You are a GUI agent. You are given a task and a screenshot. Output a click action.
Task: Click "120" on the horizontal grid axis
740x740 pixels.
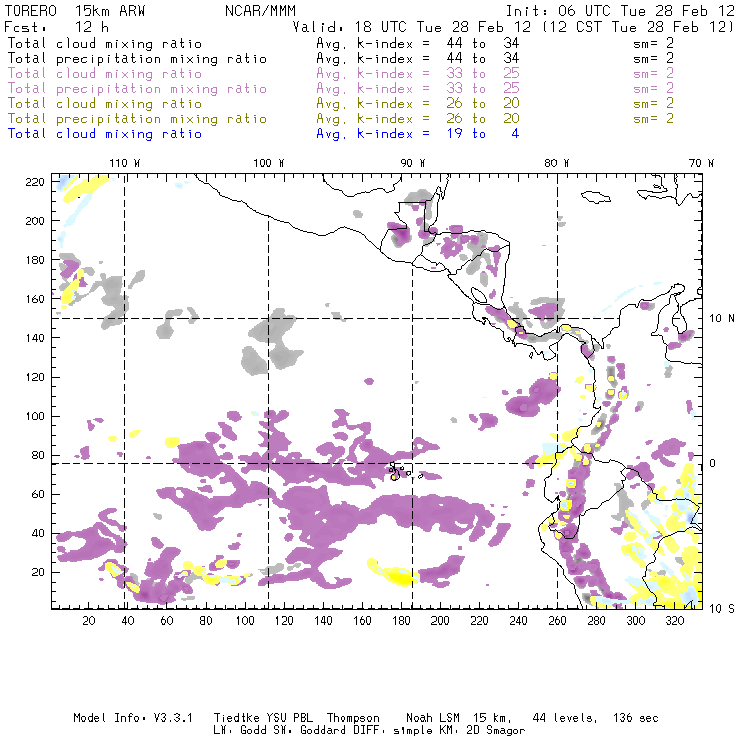284,621
